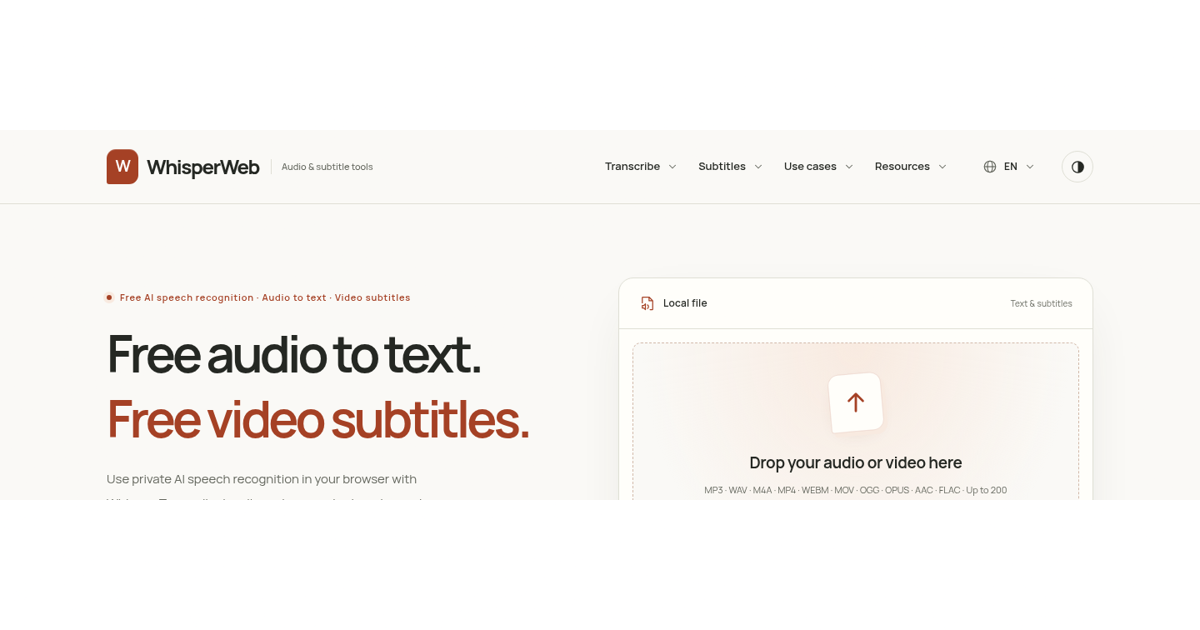Open the WhisperWeb home link text
Viewport: 1200px width, 630px height.
pos(203,167)
